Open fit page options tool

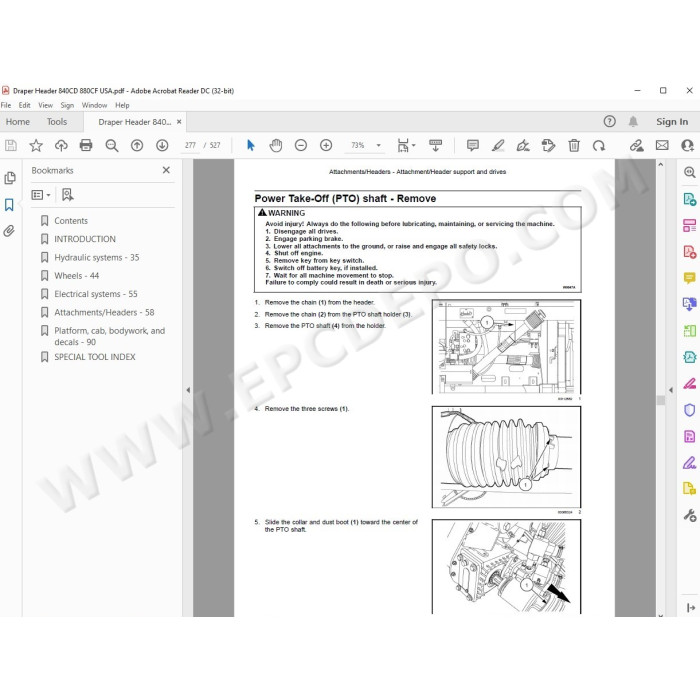[403, 146]
